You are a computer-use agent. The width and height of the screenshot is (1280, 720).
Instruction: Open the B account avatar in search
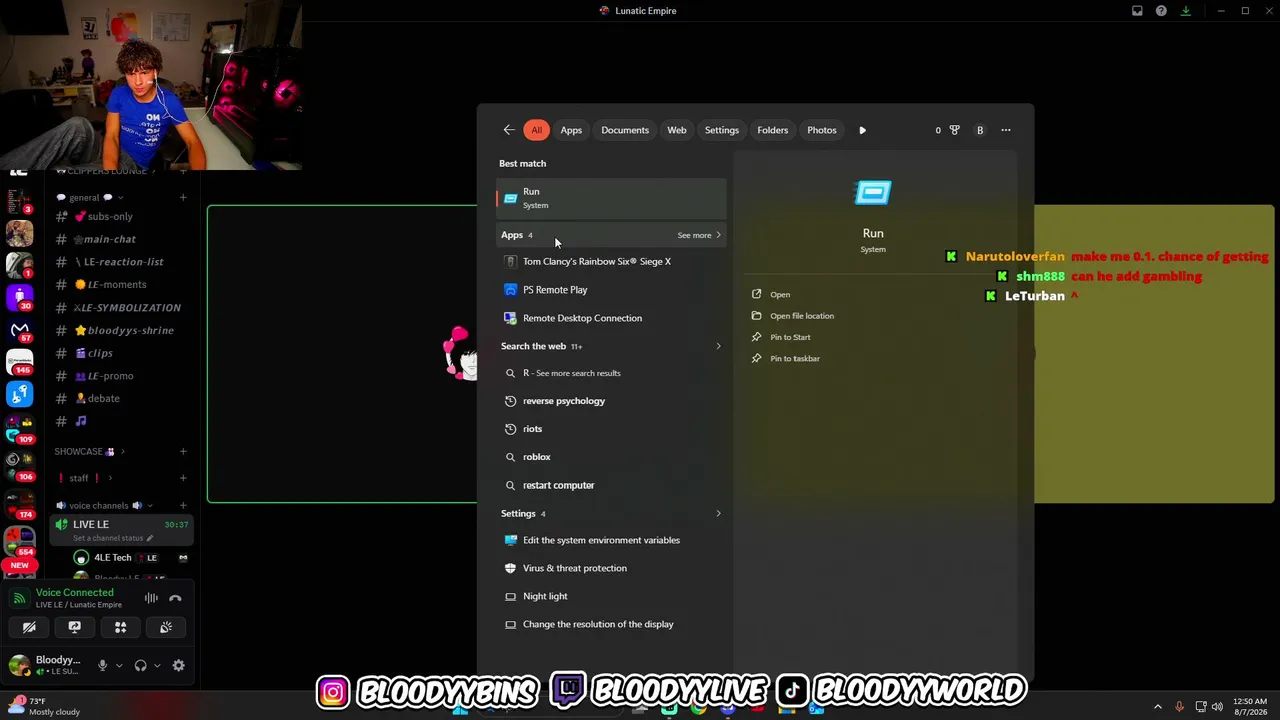click(x=980, y=130)
